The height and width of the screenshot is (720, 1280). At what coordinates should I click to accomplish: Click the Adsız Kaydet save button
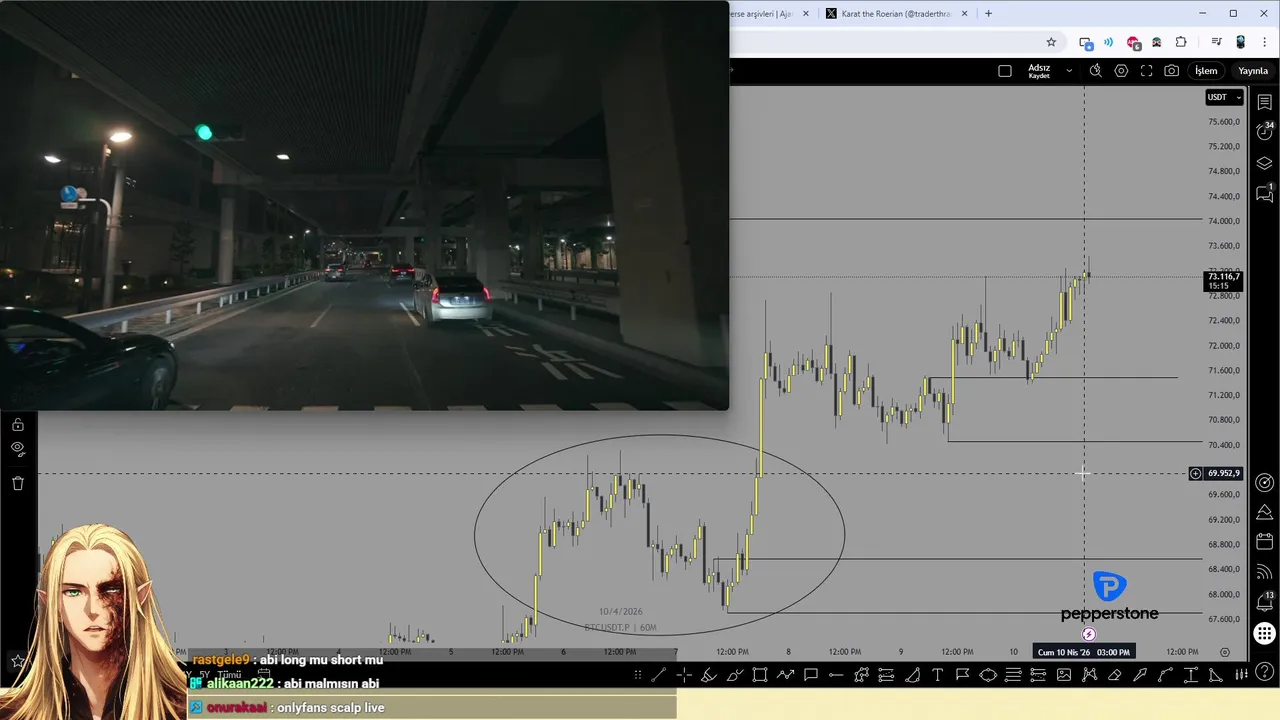[1039, 71]
